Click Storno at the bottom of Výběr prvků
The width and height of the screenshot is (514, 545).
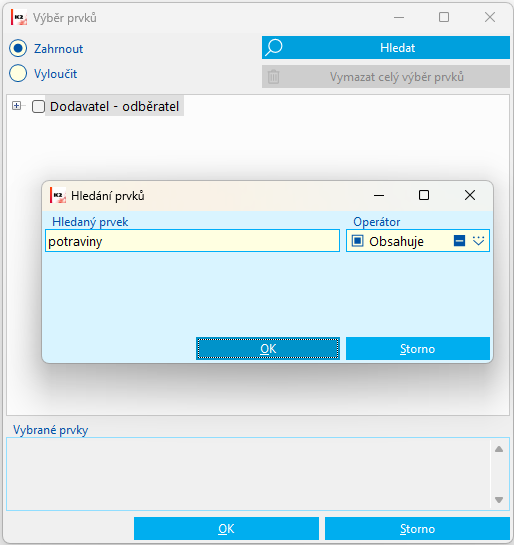[x=417, y=529]
